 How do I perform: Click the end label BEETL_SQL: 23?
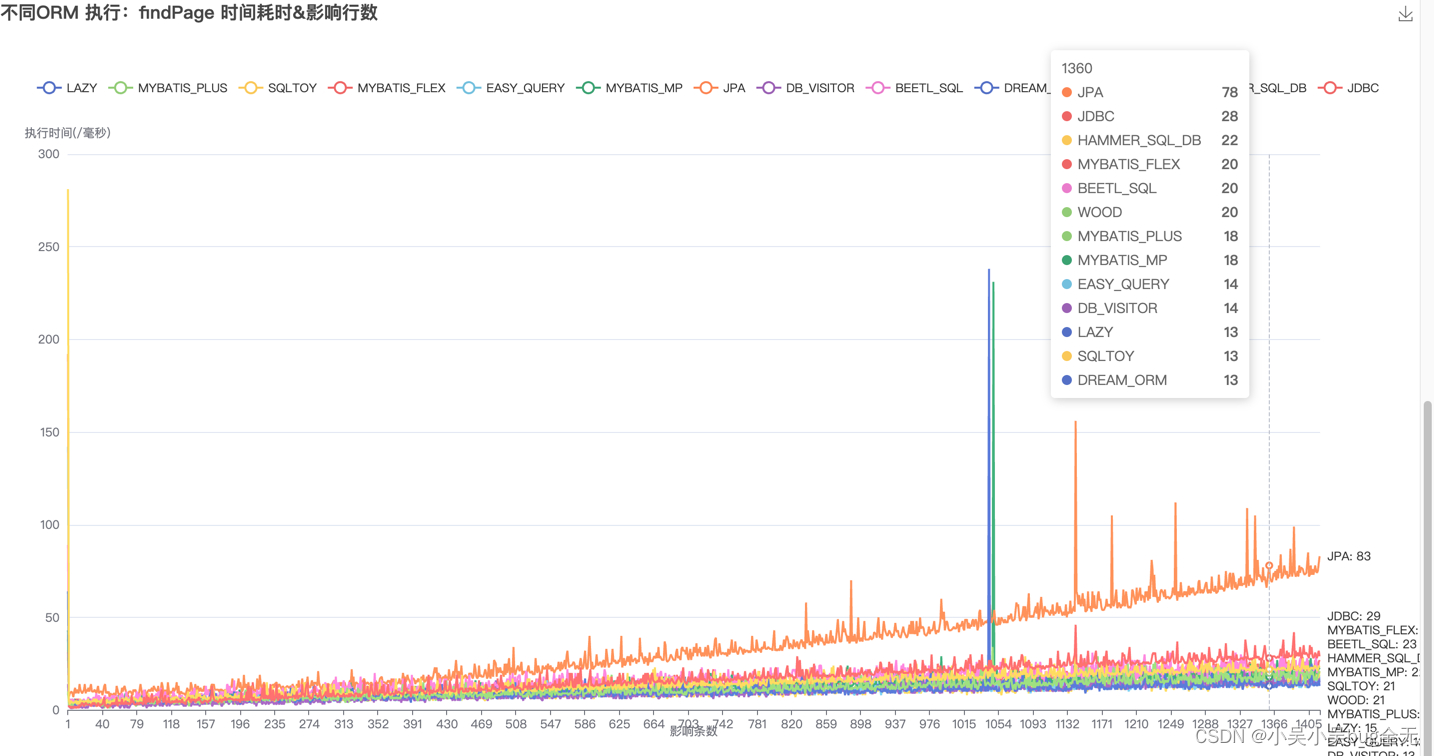[x=1372, y=645]
